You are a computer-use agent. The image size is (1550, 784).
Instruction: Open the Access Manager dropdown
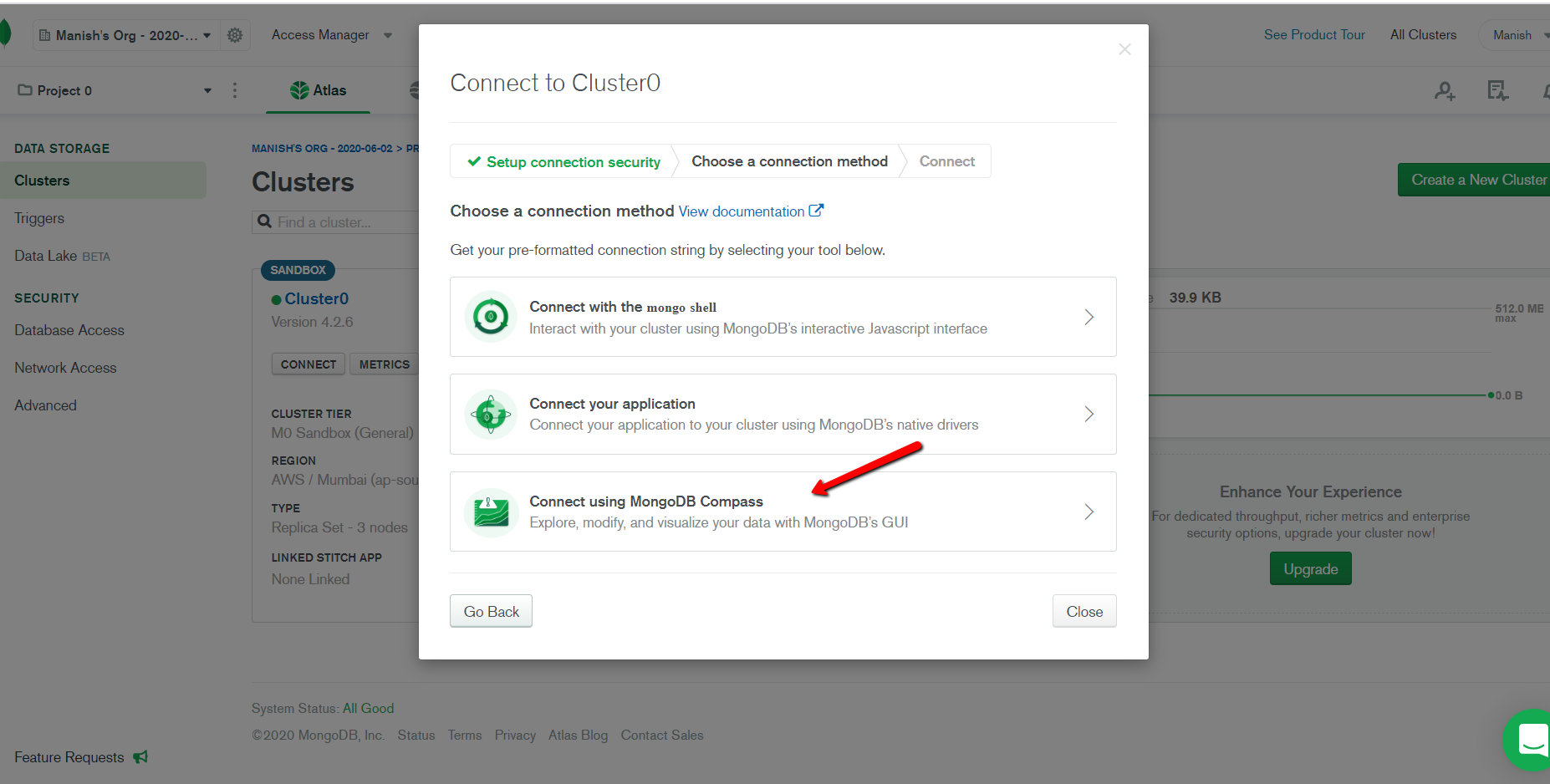point(331,35)
